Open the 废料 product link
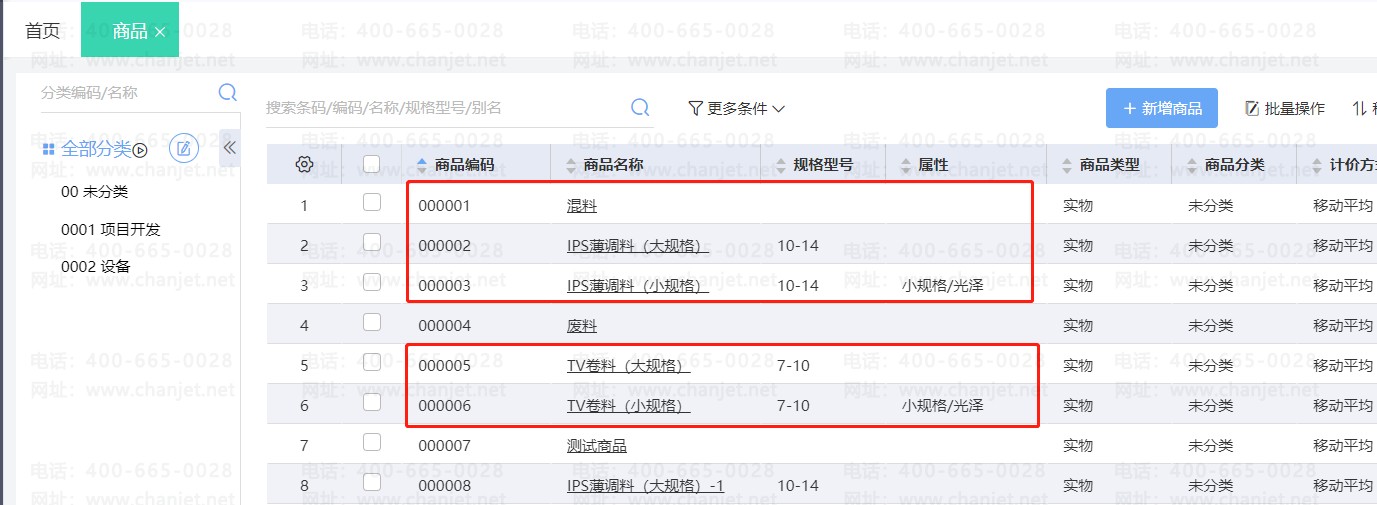This screenshot has width=1377, height=505. click(582, 326)
